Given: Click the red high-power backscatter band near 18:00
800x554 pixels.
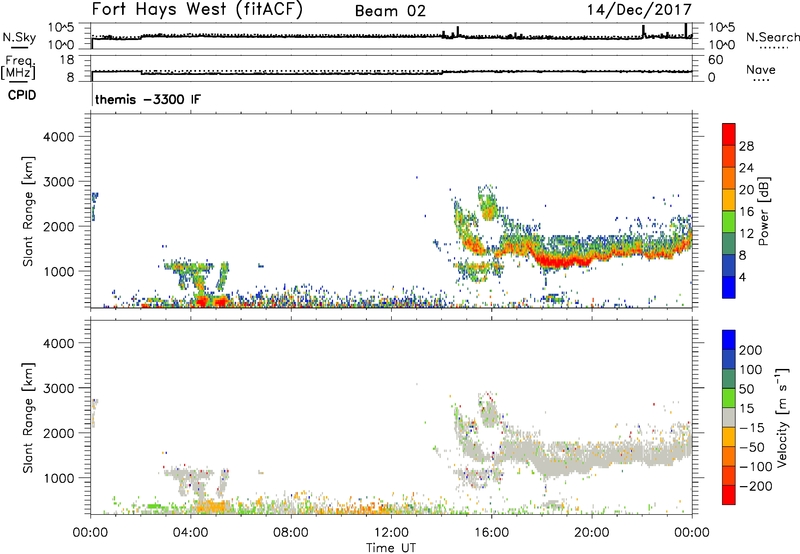Looking at the screenshot, I should [559, 261].
